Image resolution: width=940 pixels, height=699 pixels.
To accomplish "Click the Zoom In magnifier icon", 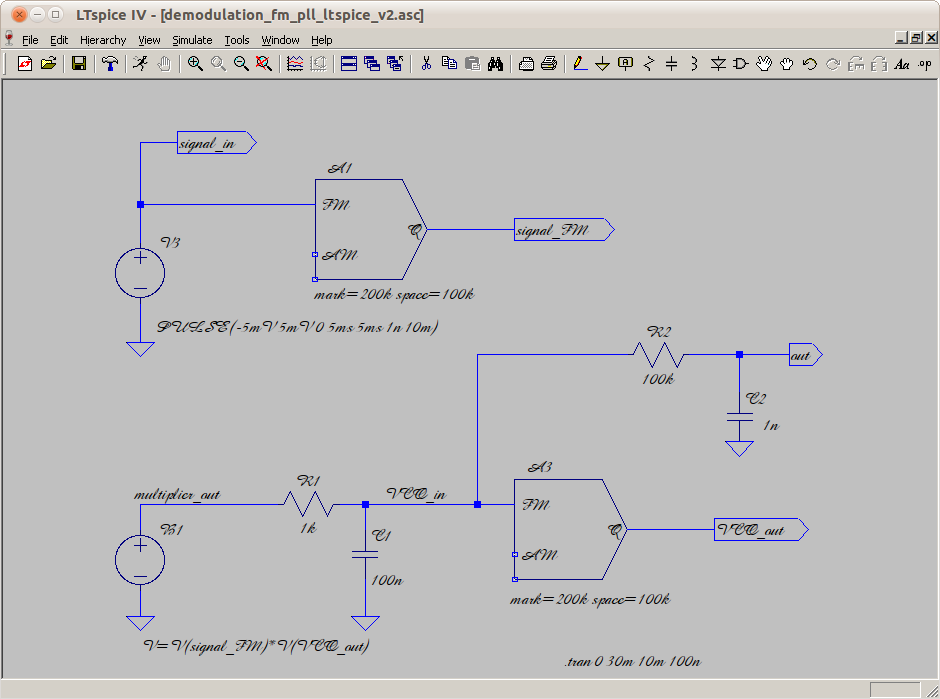I will click(195, 64).
